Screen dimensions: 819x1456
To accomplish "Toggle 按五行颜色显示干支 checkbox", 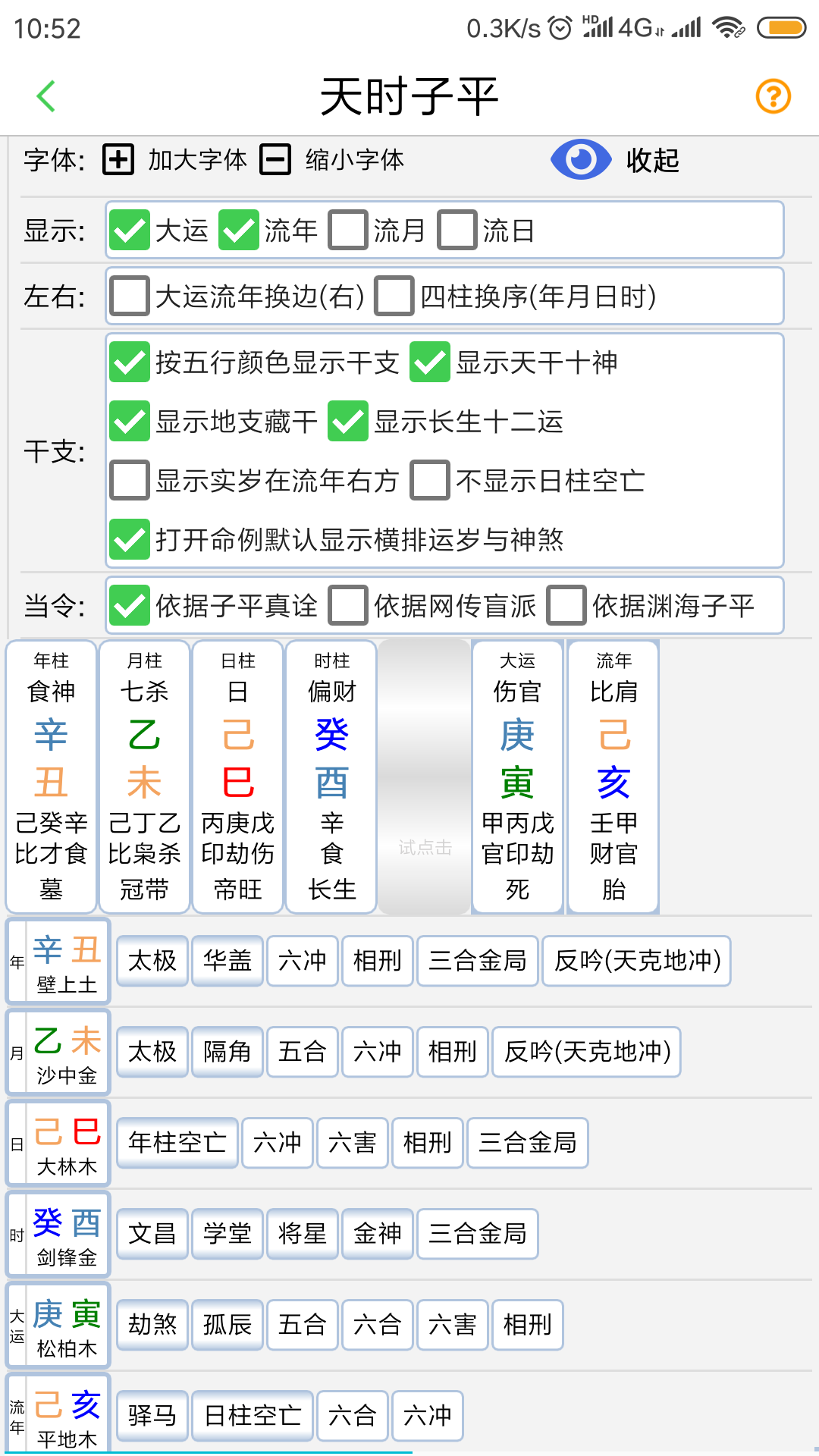I will (x=130, y=362).
